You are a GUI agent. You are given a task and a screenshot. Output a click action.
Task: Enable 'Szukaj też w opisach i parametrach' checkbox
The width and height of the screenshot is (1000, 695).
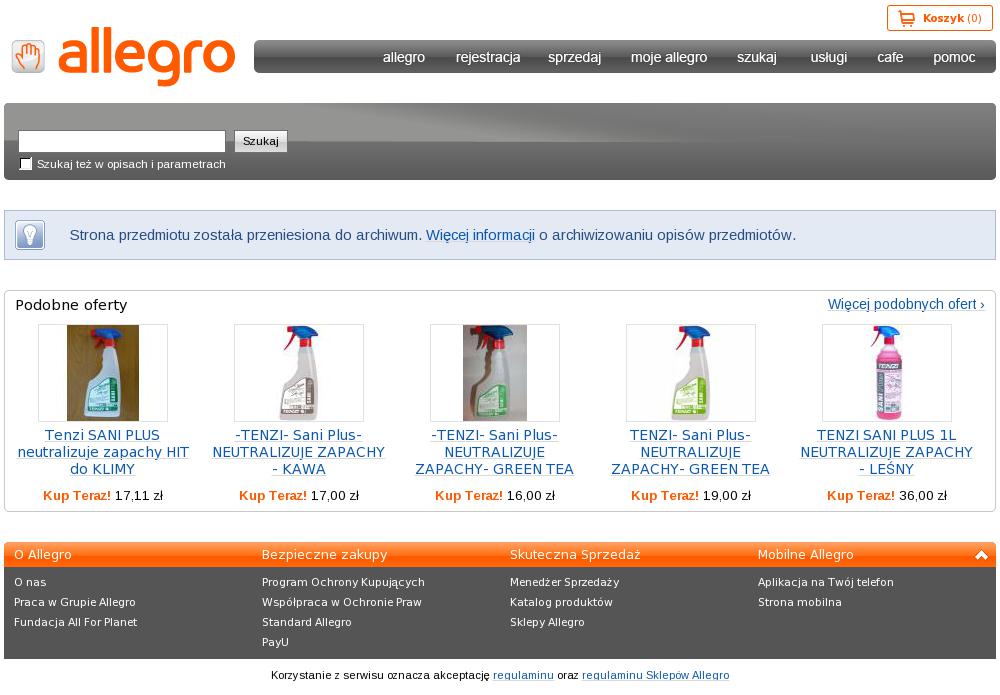pos(26,164)
